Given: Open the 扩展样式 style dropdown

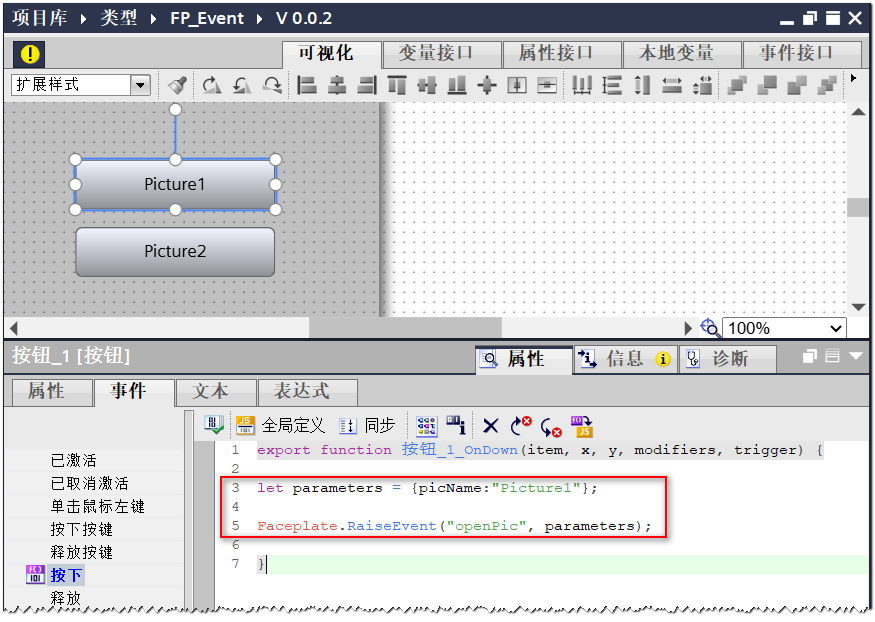Looking at the screenshot, I should click(140, 85).
